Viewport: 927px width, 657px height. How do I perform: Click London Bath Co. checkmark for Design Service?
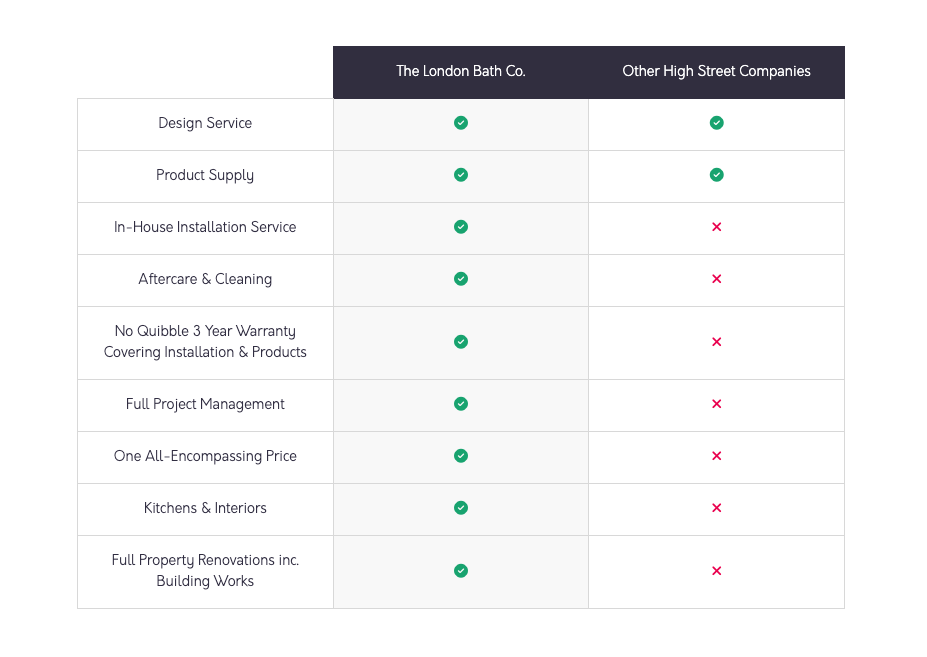coord(461,123)
